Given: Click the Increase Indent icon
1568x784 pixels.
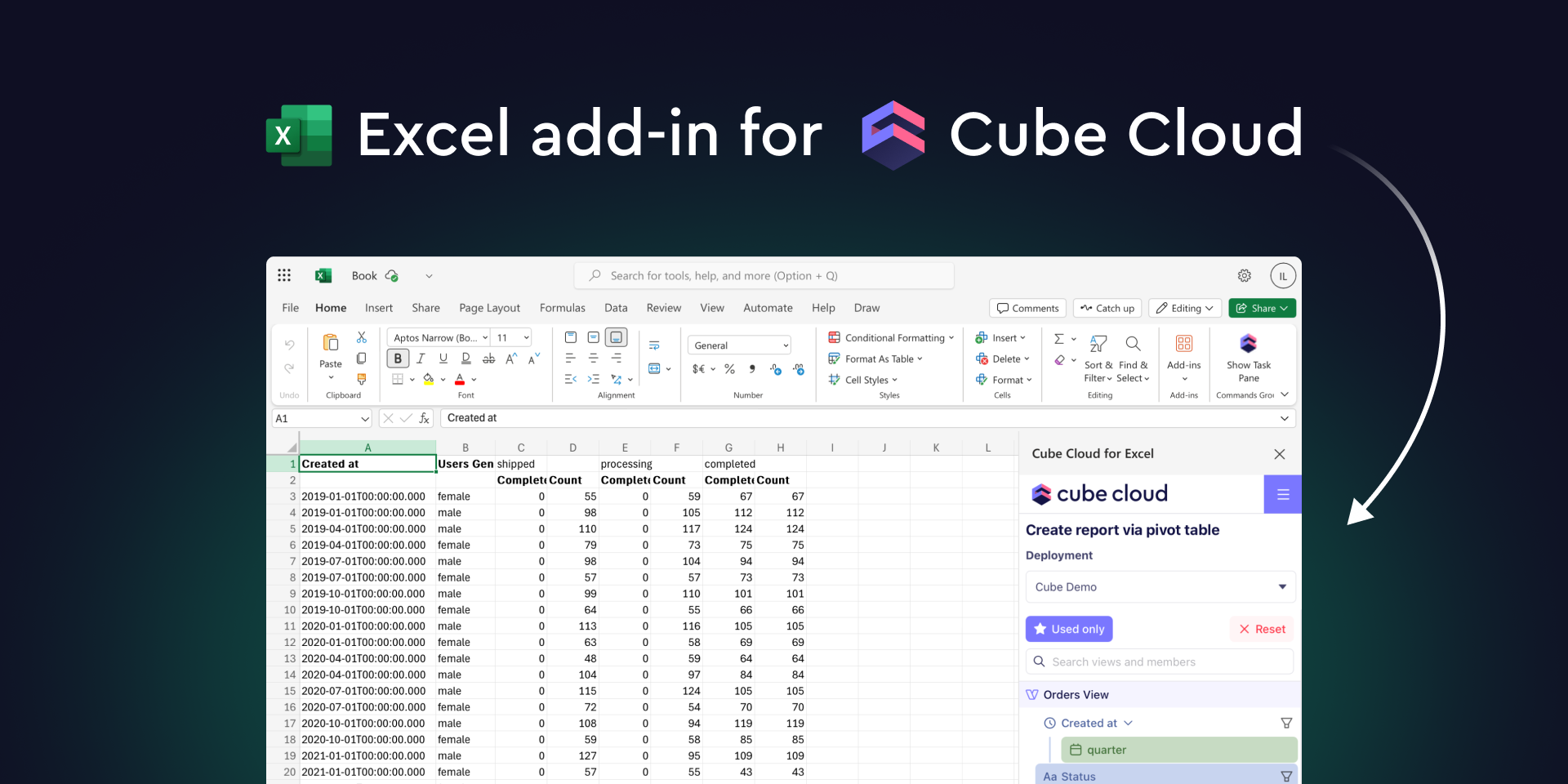Looking at the screenshot, I should coord(594,379).
